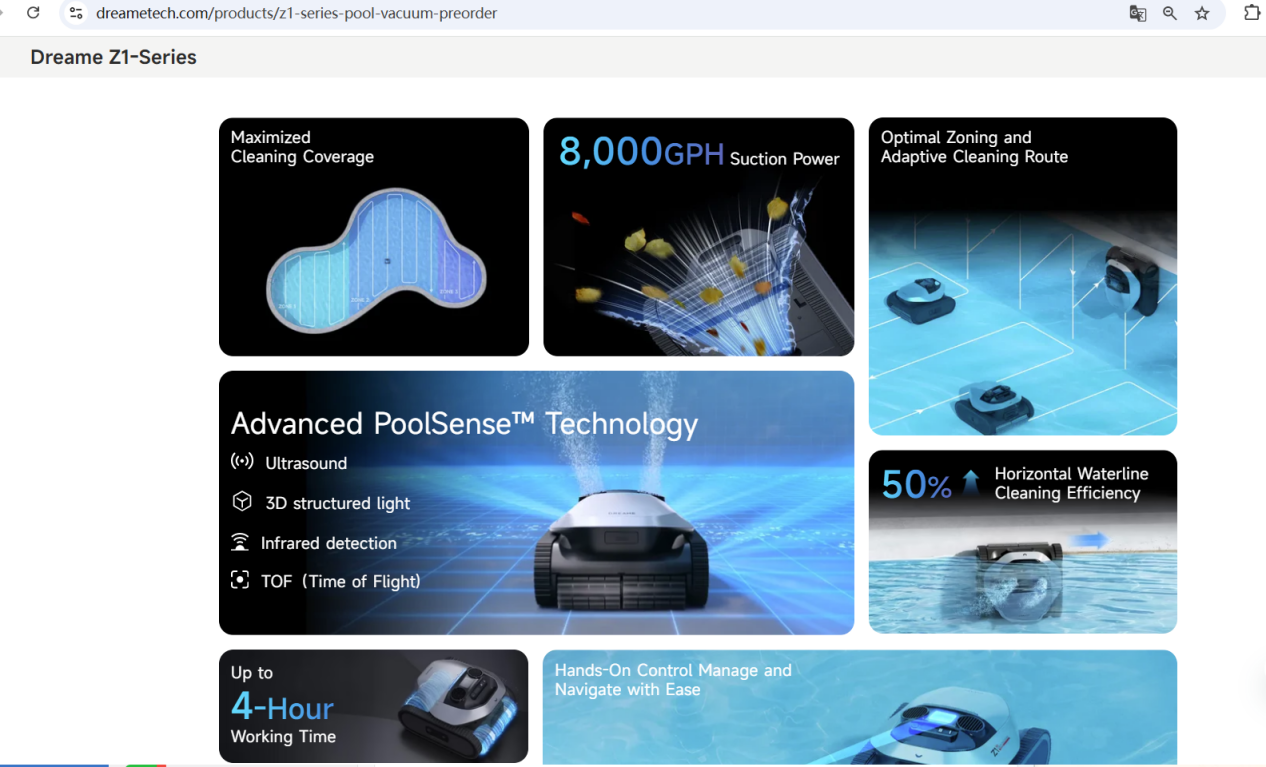The image size is (1266, 767).
Task: Click the infrared detection signal icon
Action: (240, 542)
